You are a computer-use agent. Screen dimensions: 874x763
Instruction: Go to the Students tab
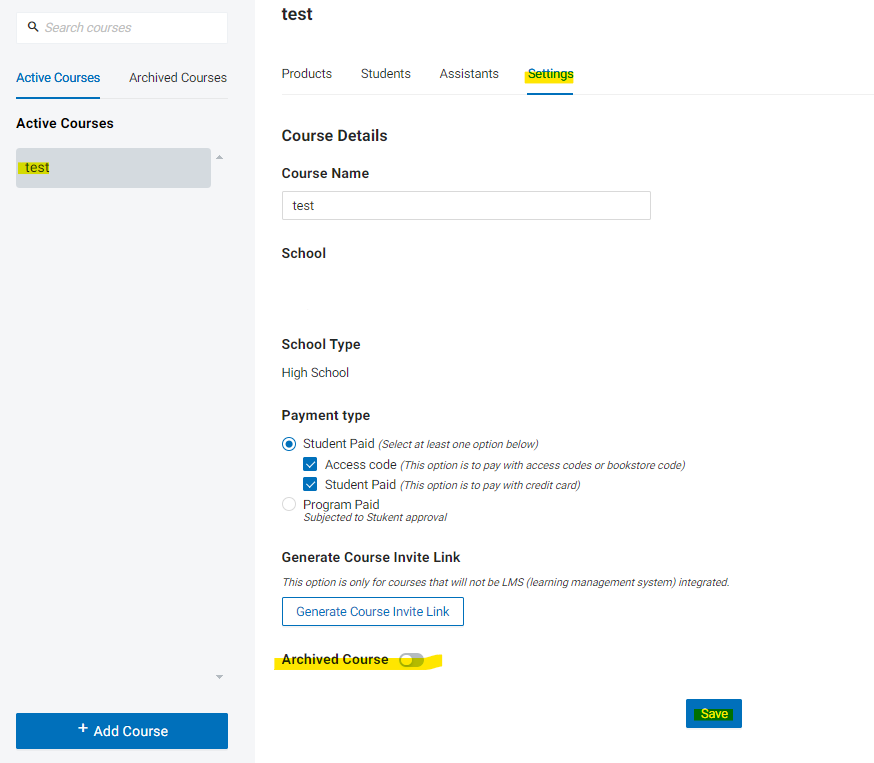click(386, 74)
